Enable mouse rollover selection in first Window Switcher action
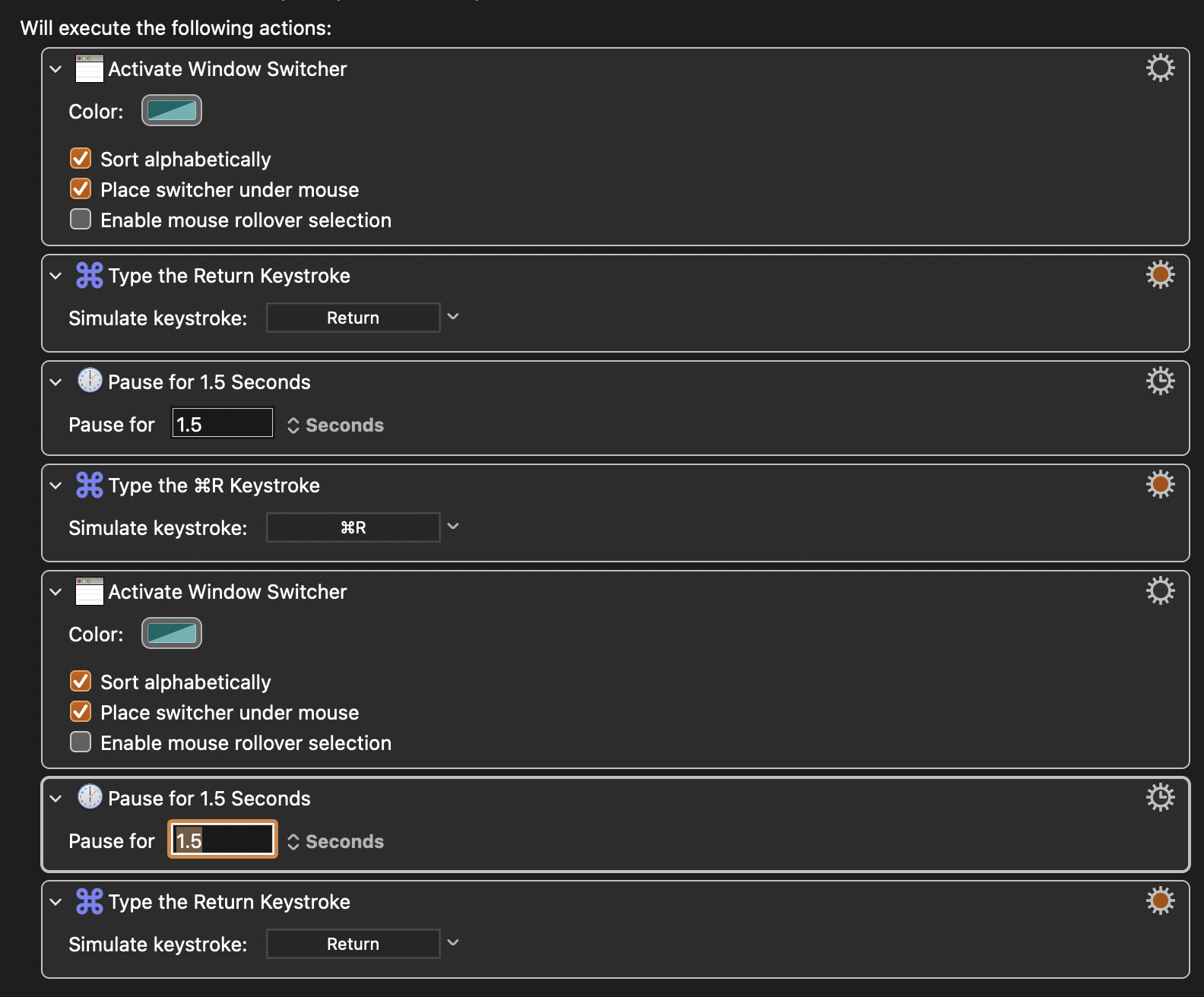 (x=81, y=220)
